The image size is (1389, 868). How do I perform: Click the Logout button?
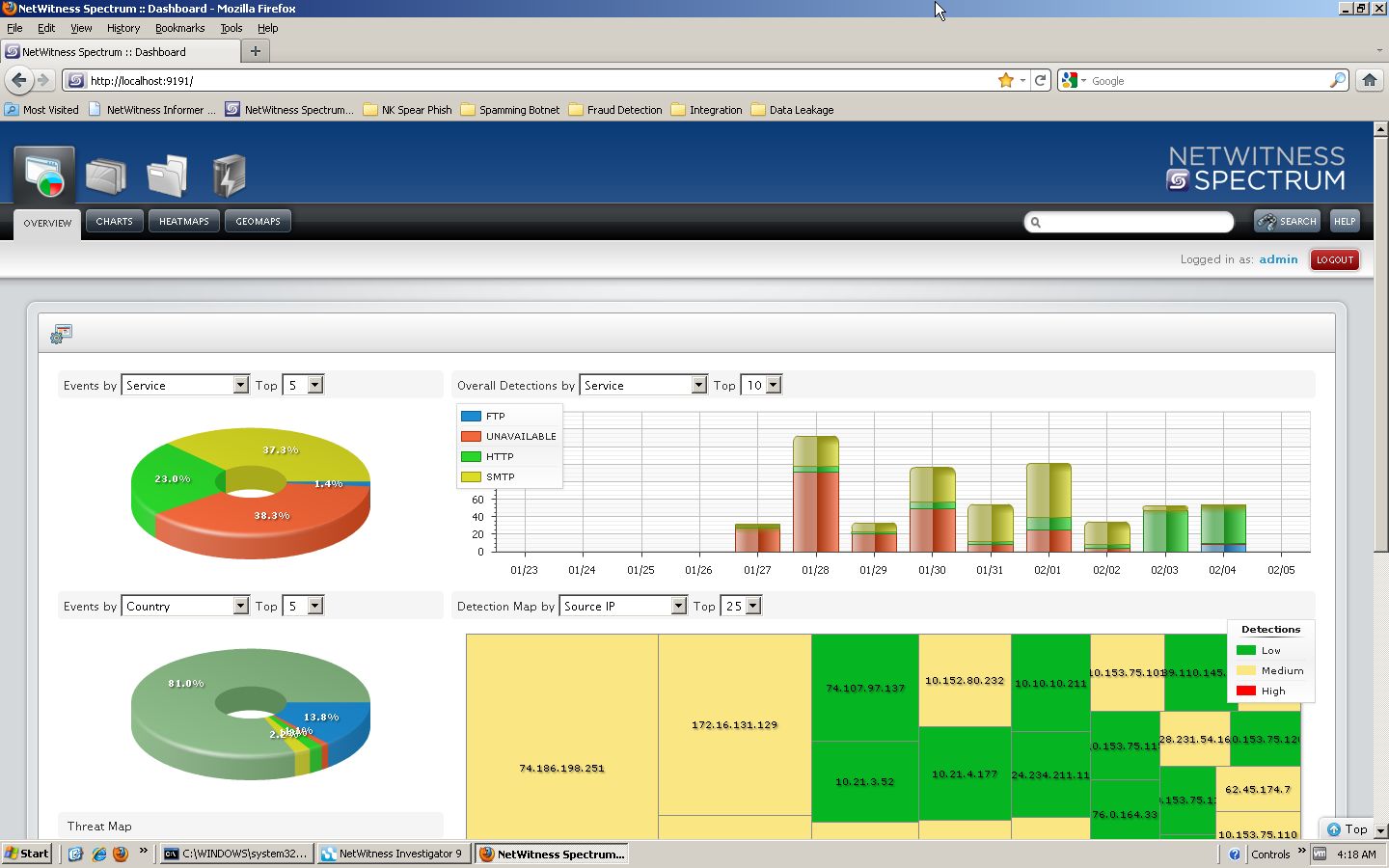tap(1335, 259)
